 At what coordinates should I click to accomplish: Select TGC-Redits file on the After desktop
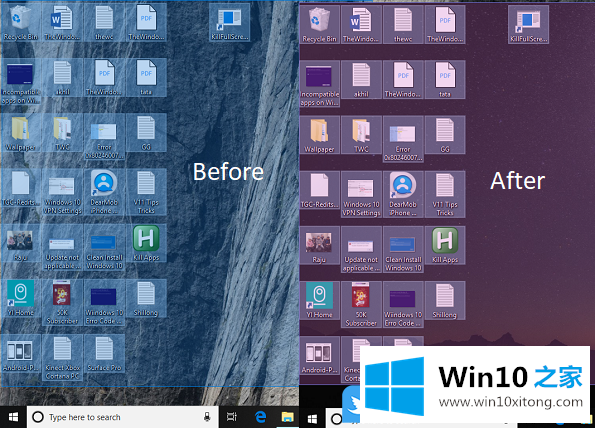pos(320,190)
